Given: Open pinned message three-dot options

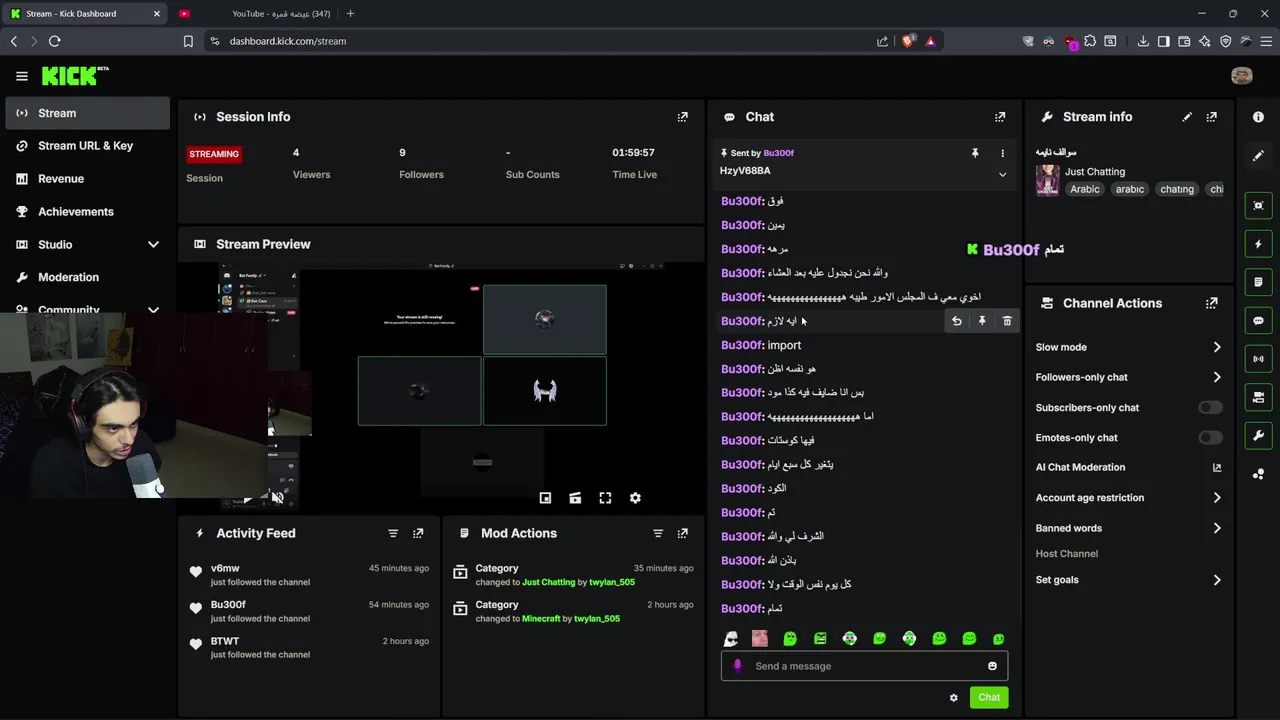Looking at the screenshot, I should click(x=1002, y=153).
